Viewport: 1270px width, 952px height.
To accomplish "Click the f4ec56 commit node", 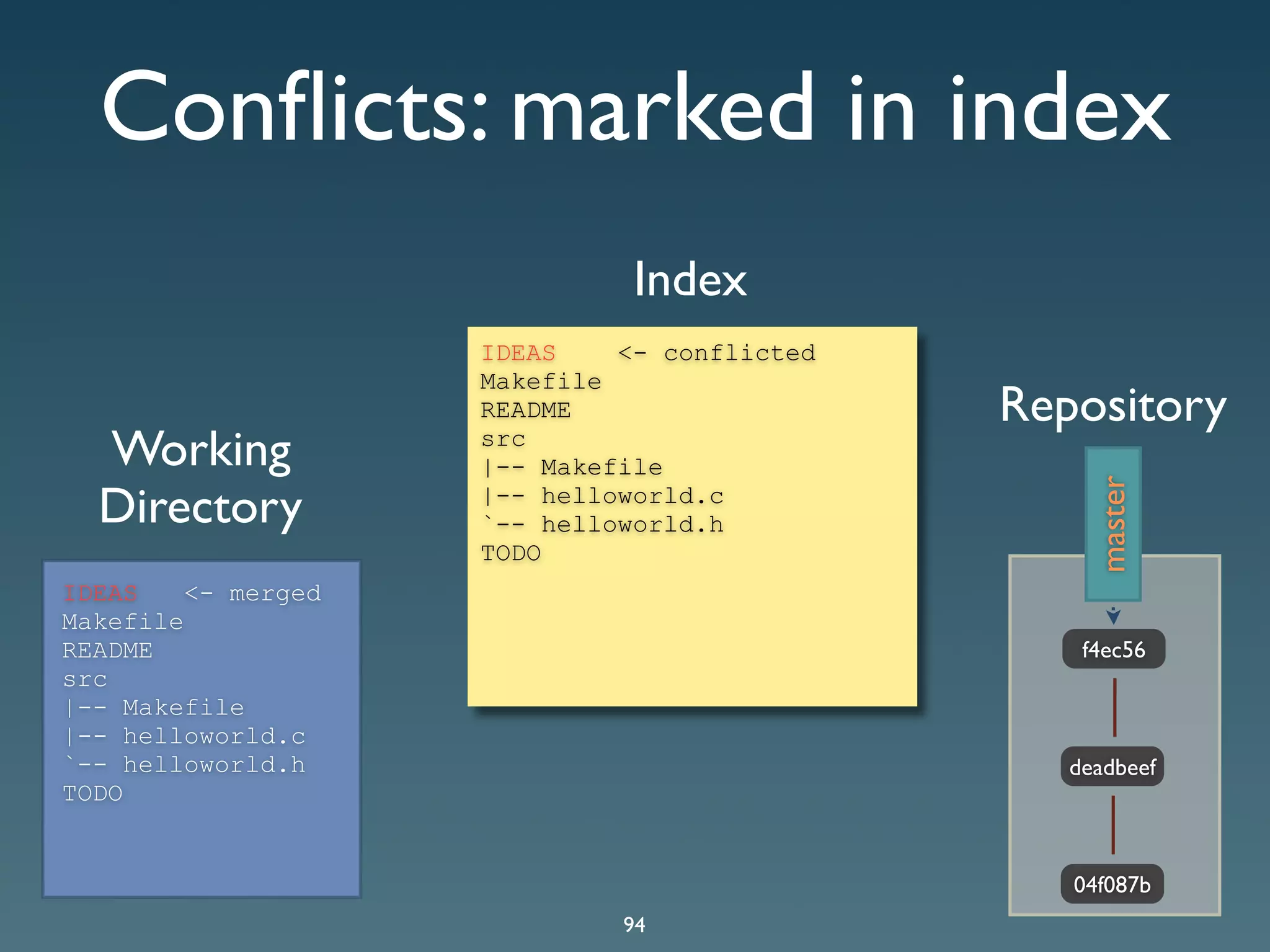I will 1113,649.
